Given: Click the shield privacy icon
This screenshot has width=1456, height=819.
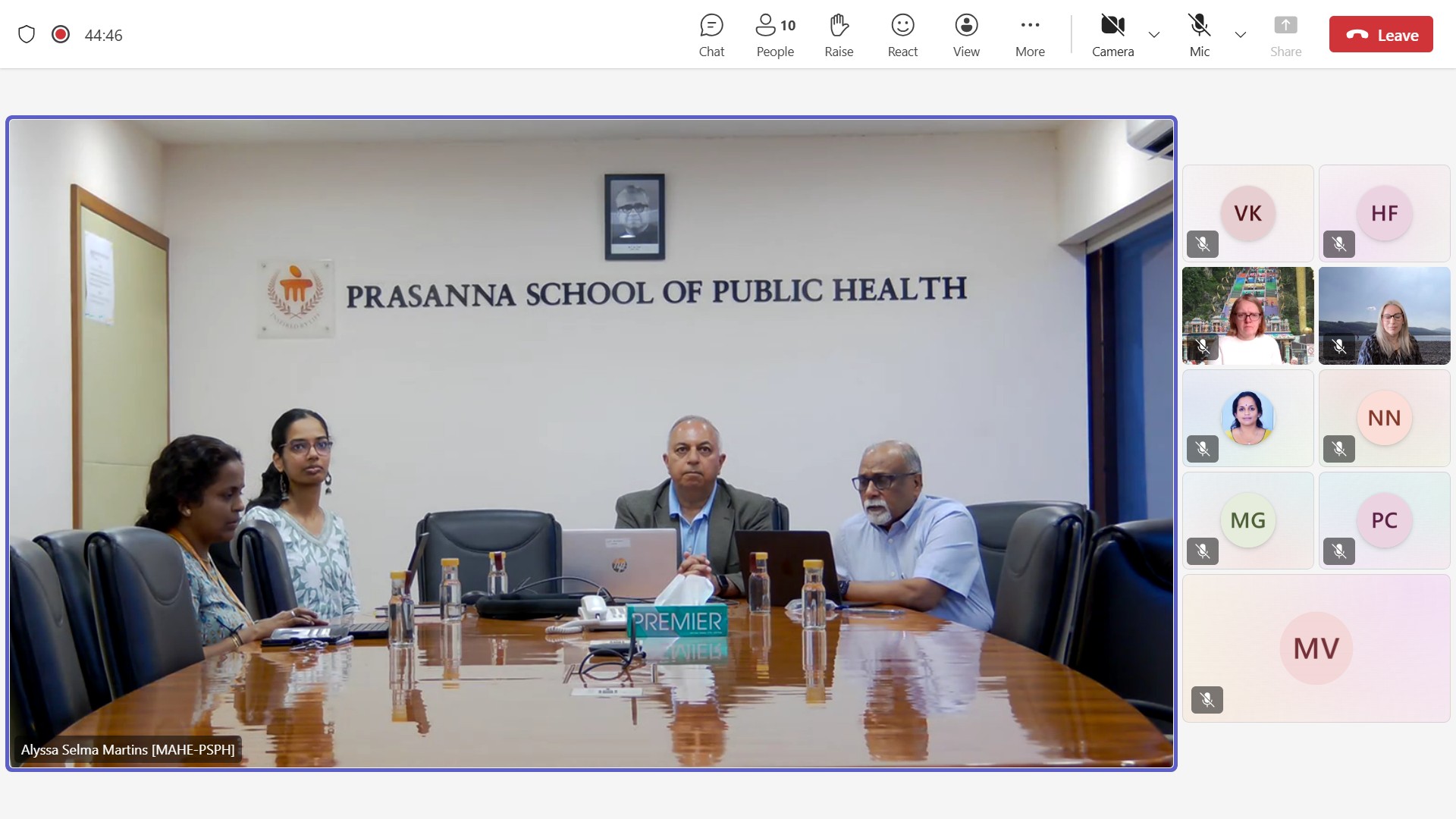Looking at the screenshot, I should pos(27,35).
